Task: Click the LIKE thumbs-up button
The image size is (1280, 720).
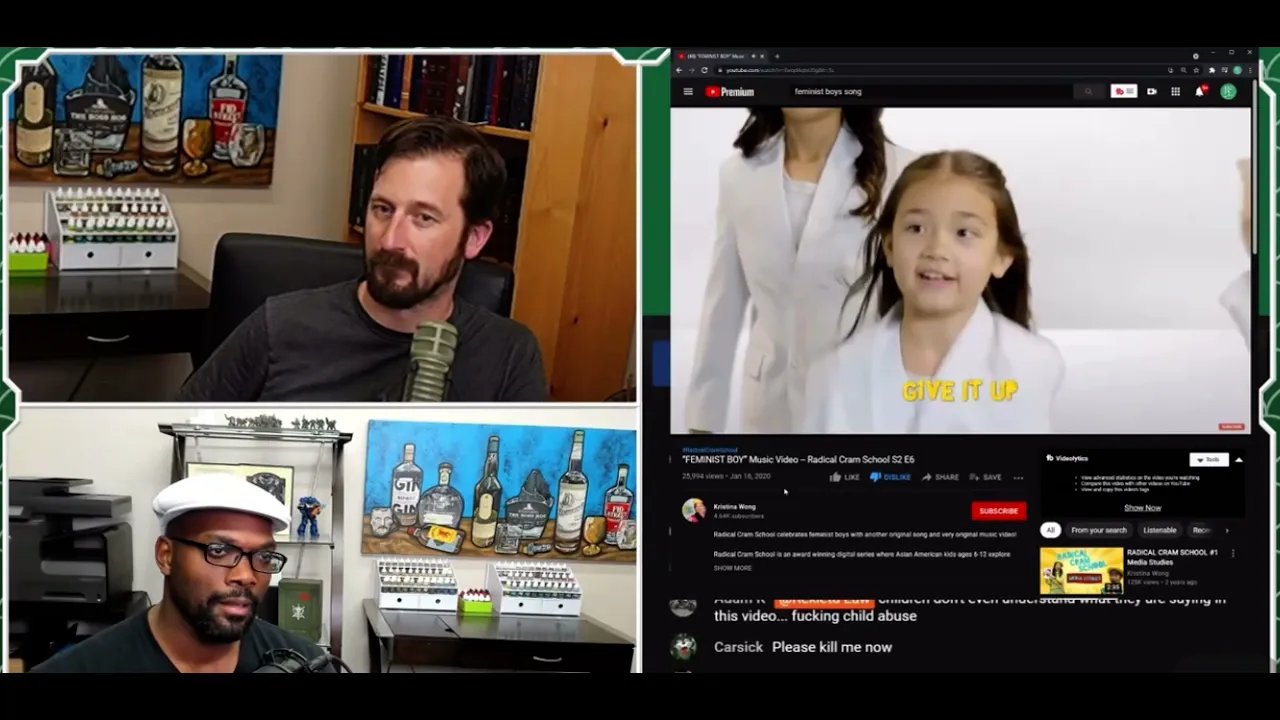Action: [844, 477]
